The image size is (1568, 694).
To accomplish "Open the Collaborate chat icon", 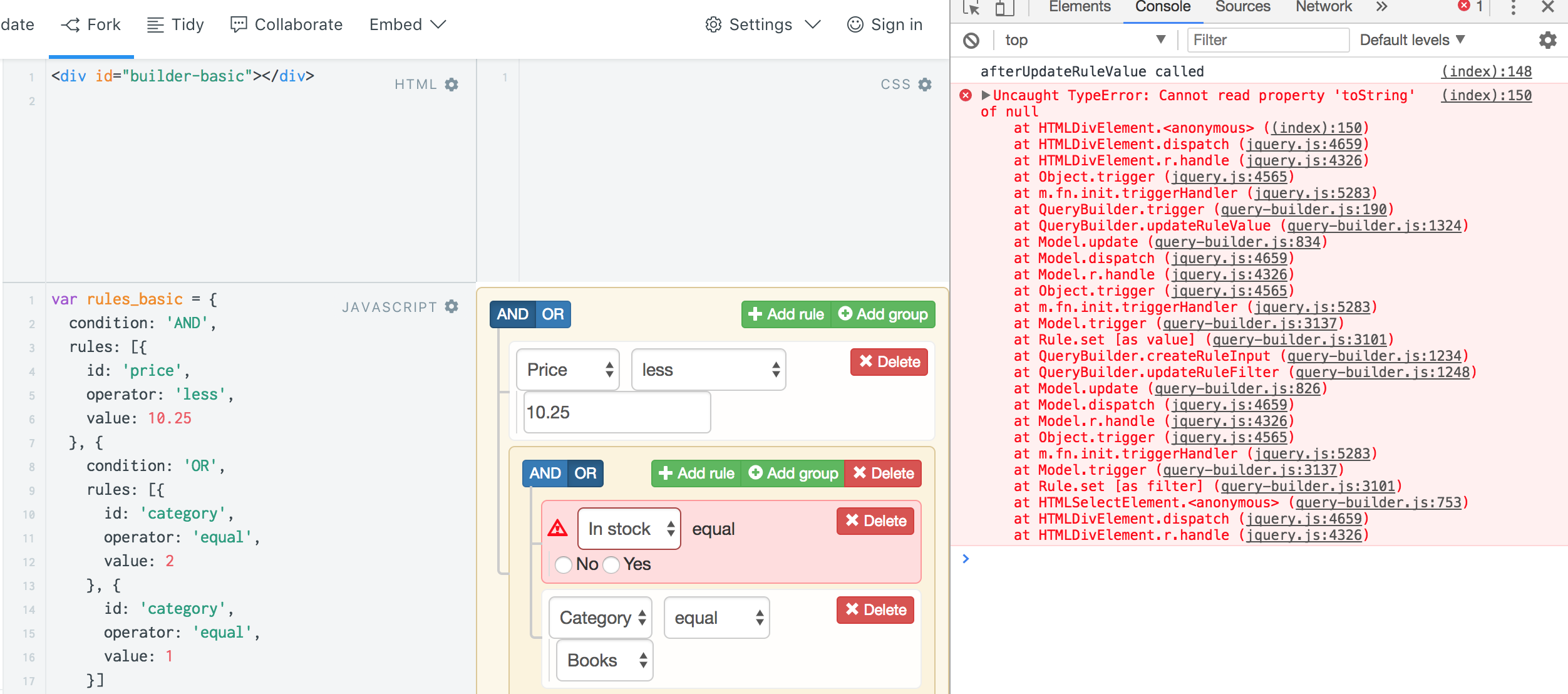I will (239, 25).
